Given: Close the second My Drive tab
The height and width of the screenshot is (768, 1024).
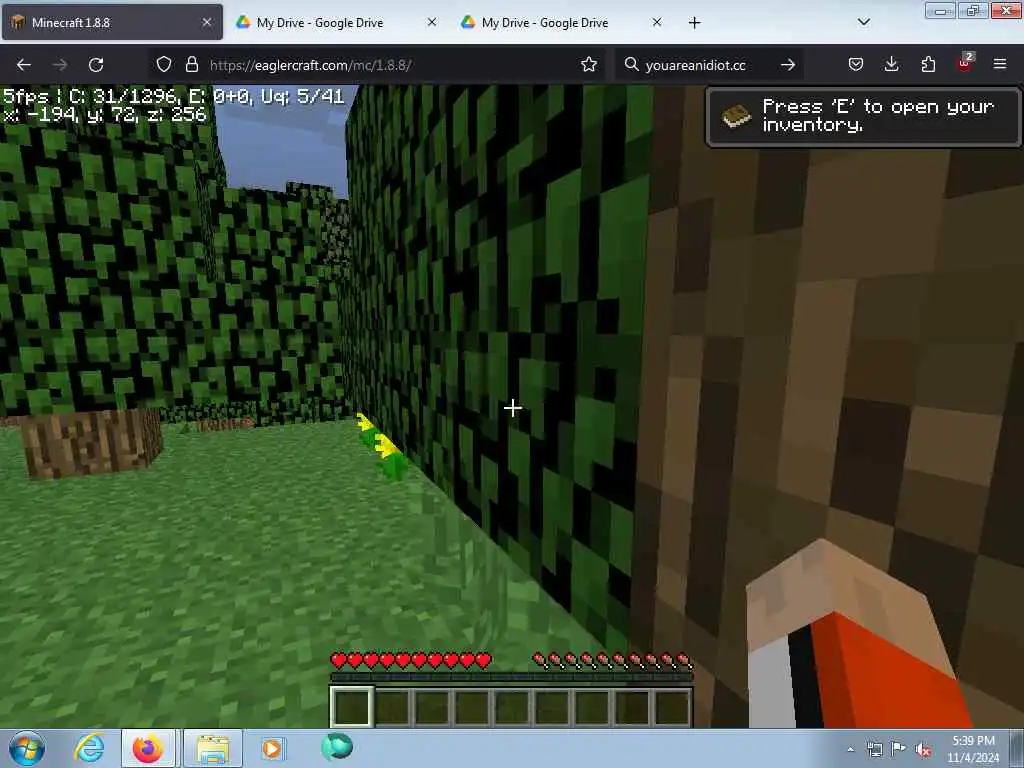Looking at the screenshot, I should click(657, 22).
